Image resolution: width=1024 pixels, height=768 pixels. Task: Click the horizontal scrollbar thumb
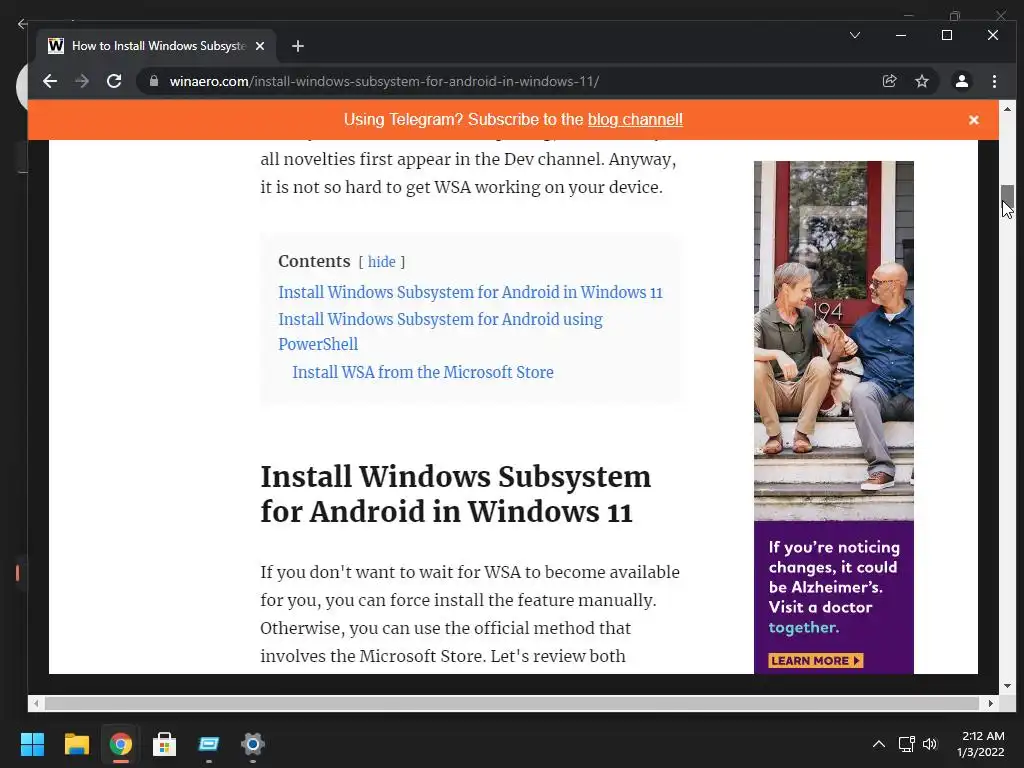pyautogui.click(x=511, y=703)
